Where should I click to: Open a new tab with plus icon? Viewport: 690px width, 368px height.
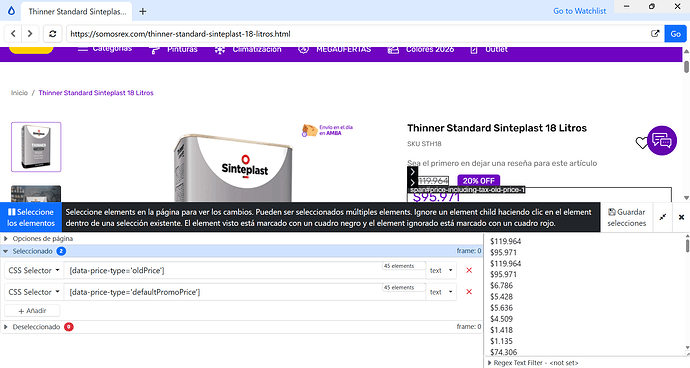pos(143,11)
